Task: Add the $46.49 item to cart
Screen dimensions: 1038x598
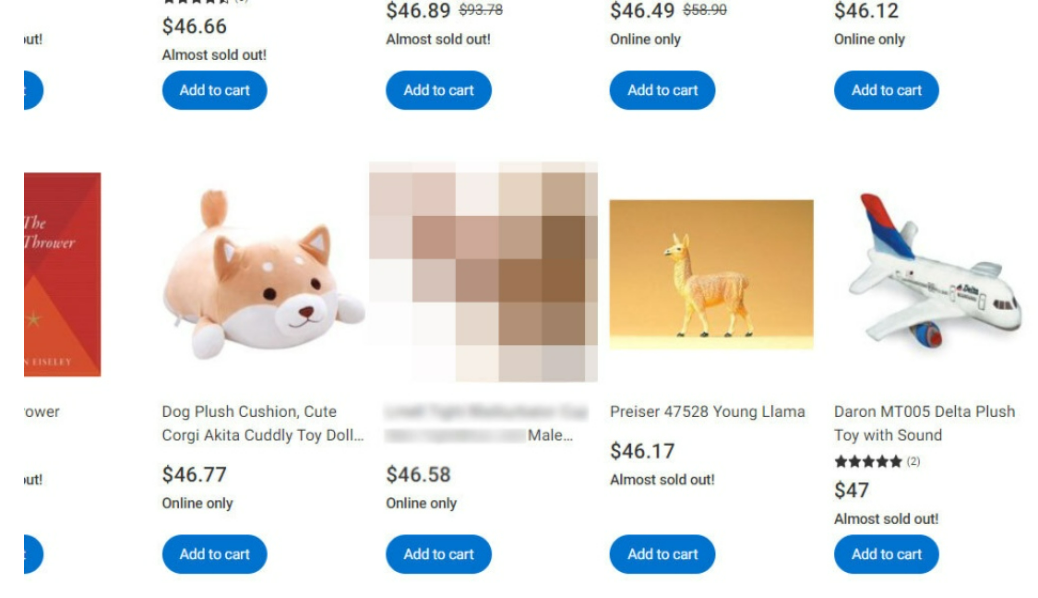Action: click(662, 90)
